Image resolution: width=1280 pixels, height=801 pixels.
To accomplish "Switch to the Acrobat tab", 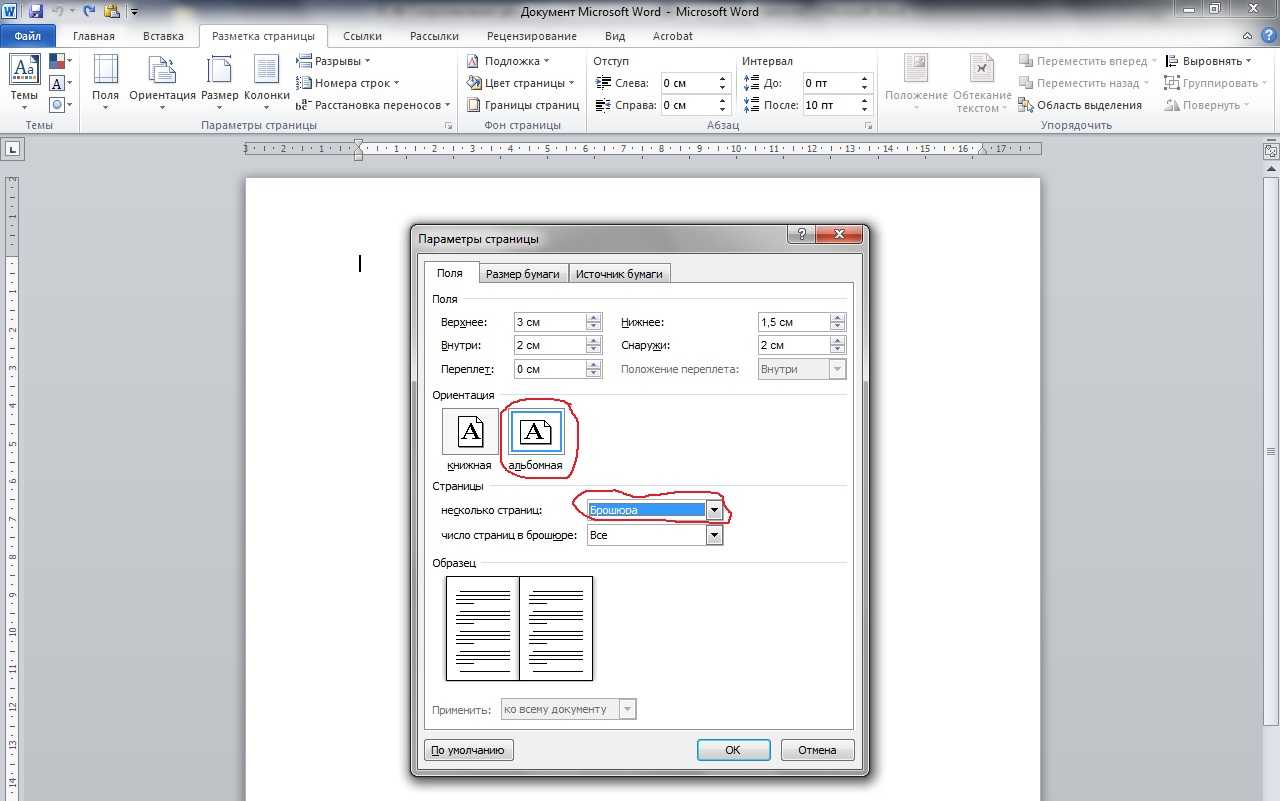I will pos(673,36).
